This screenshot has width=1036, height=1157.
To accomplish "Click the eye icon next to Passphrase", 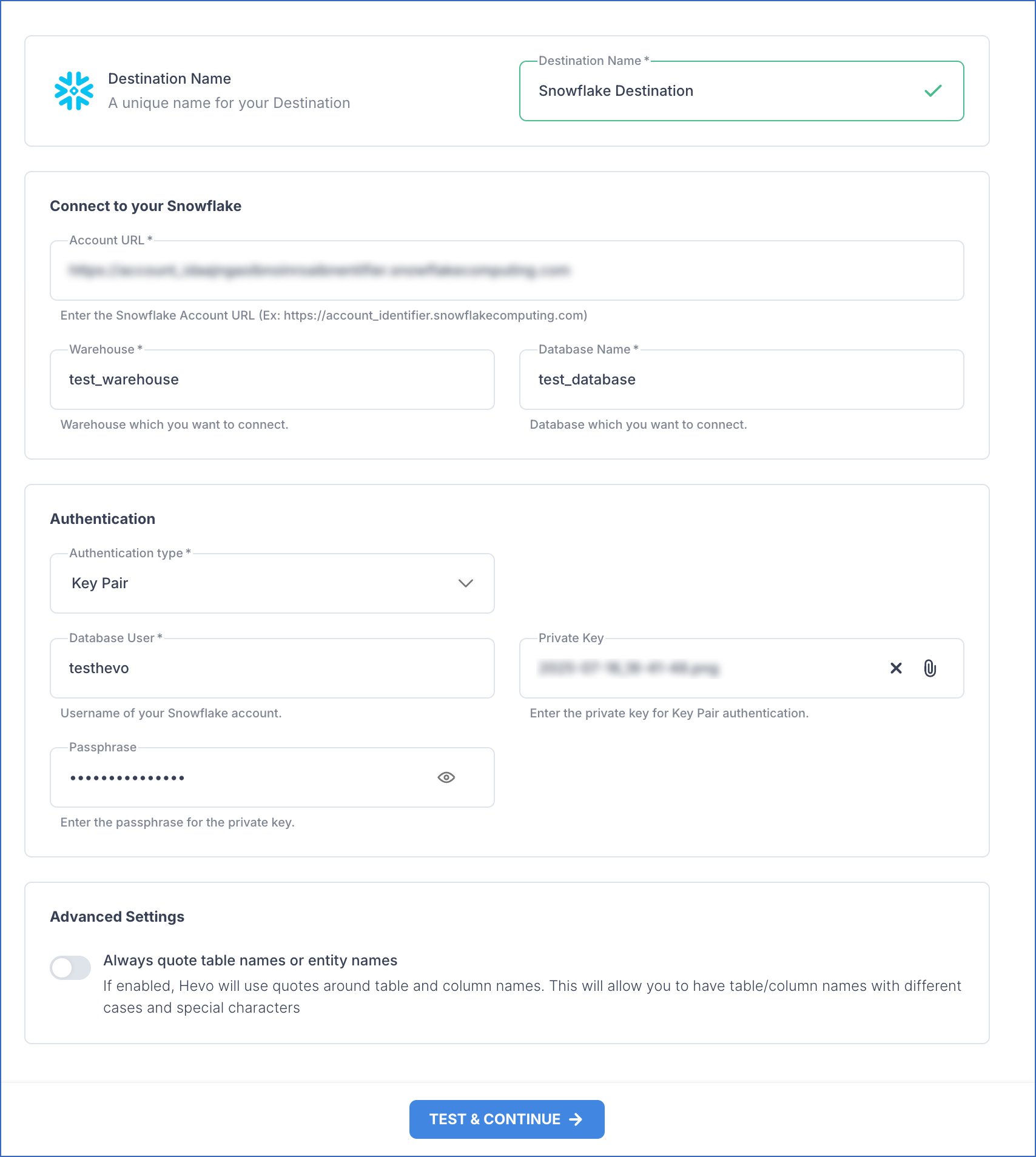I will tap(446, 777).
